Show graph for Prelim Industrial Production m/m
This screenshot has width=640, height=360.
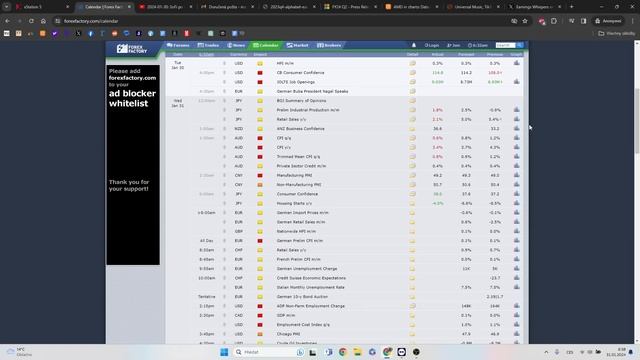tap(517, 110)
